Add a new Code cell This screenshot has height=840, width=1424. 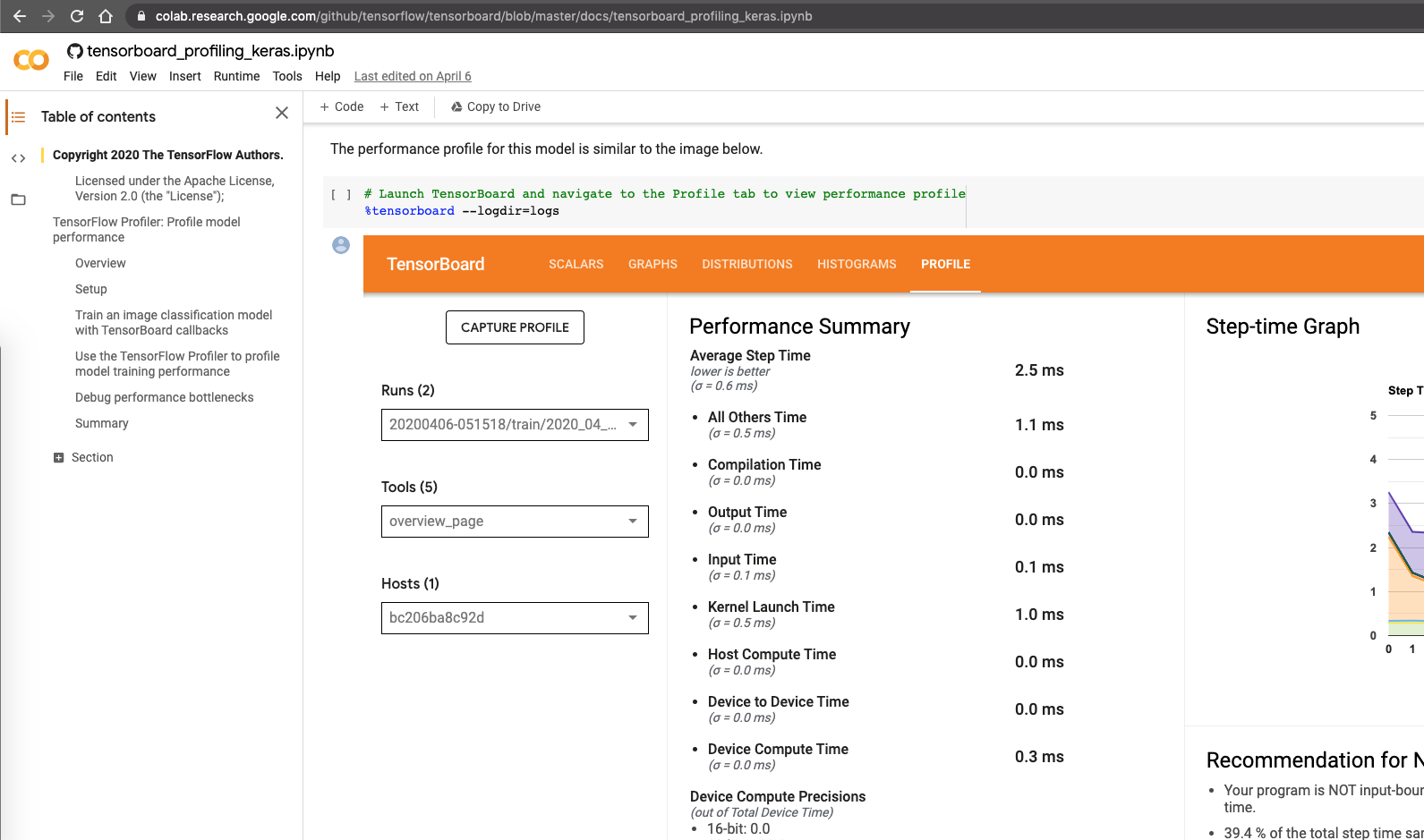pos(342,106)
